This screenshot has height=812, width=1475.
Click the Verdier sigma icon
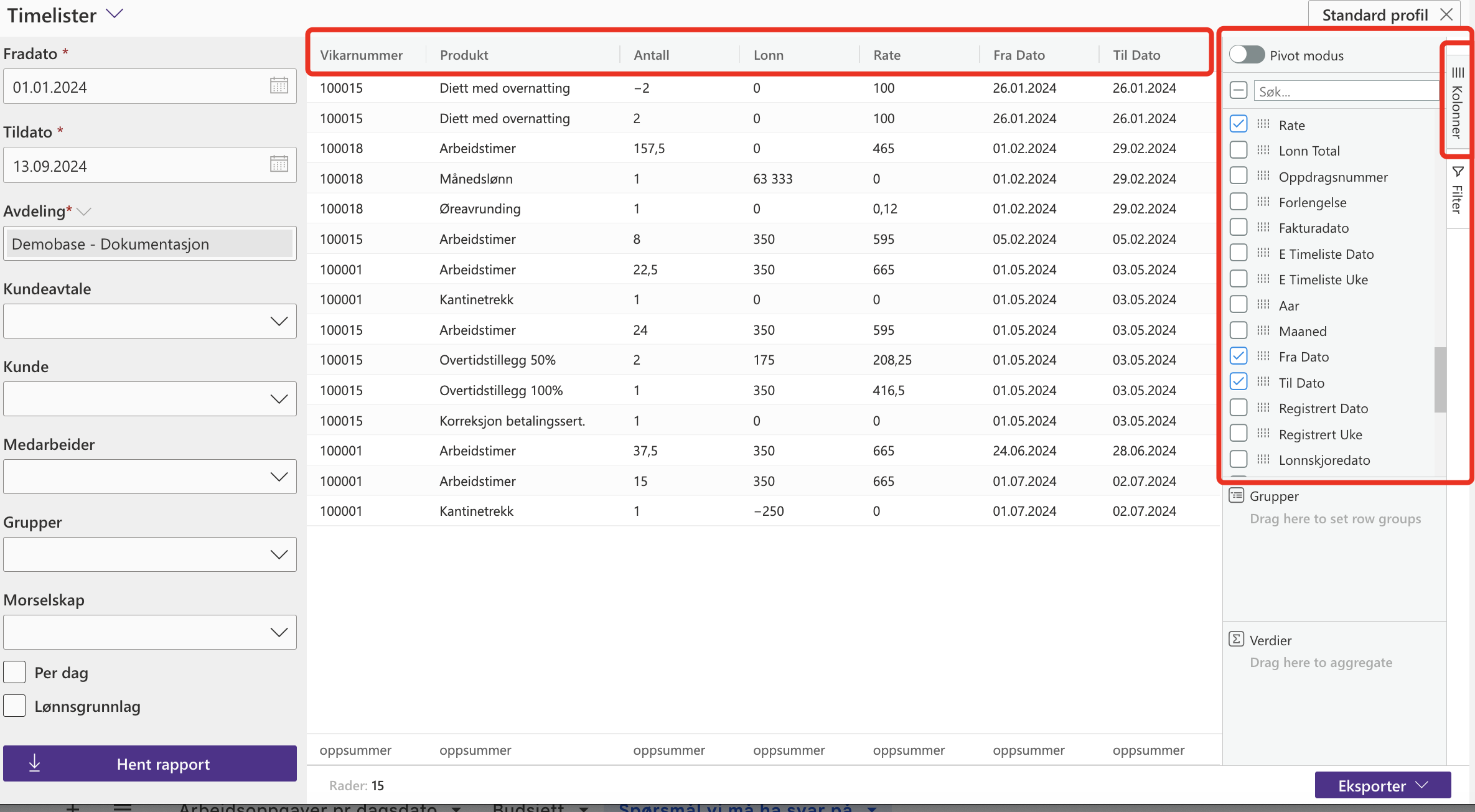1236,640
